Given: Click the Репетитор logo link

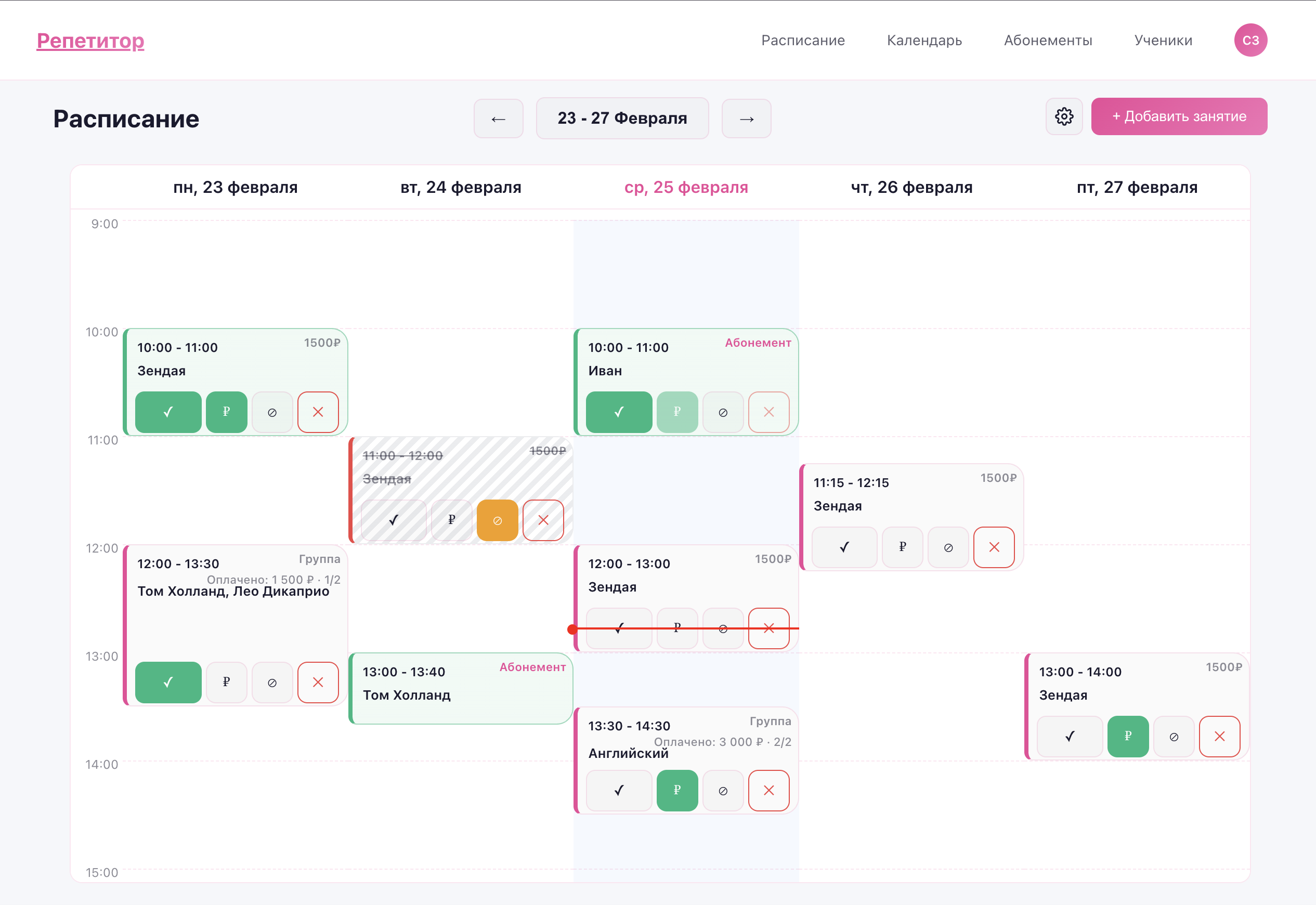Looking at the screenshot, I should pyautogui.click(x=90, y=41).
